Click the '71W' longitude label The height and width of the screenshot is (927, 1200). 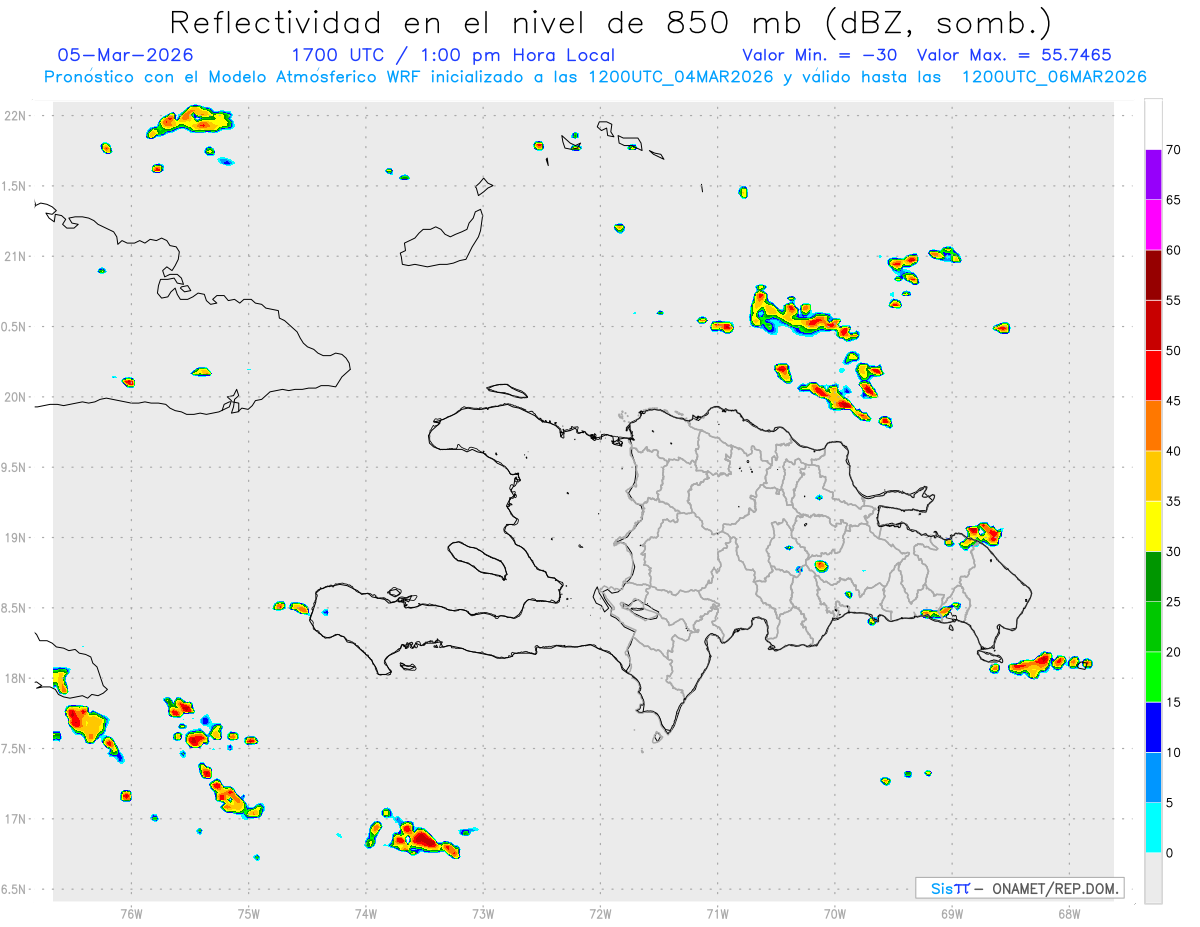[x=717, y=913]
